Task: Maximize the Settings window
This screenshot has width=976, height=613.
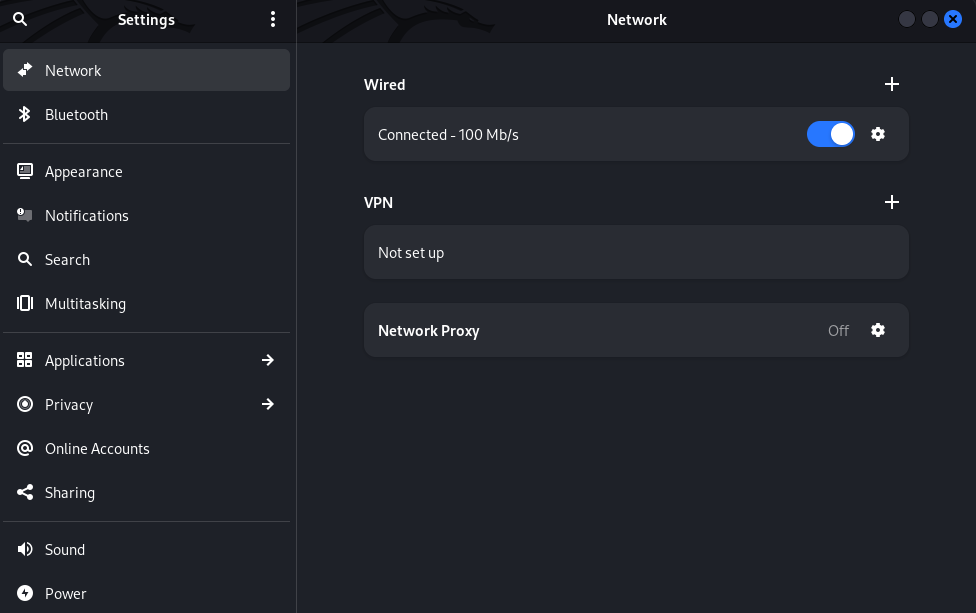Action: tap(929, 19)
